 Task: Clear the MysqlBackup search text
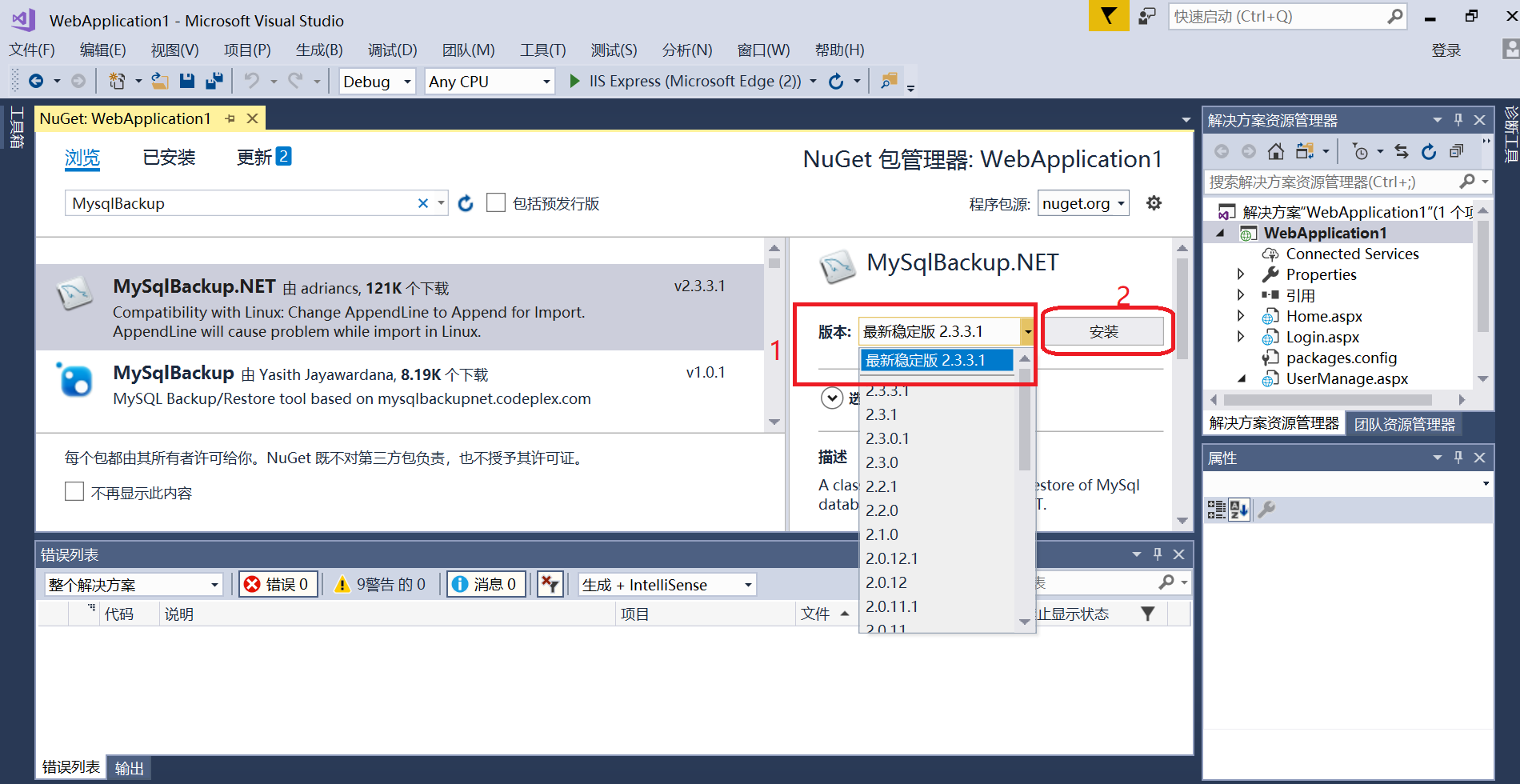pyautogui.click(x=423, y=203)
